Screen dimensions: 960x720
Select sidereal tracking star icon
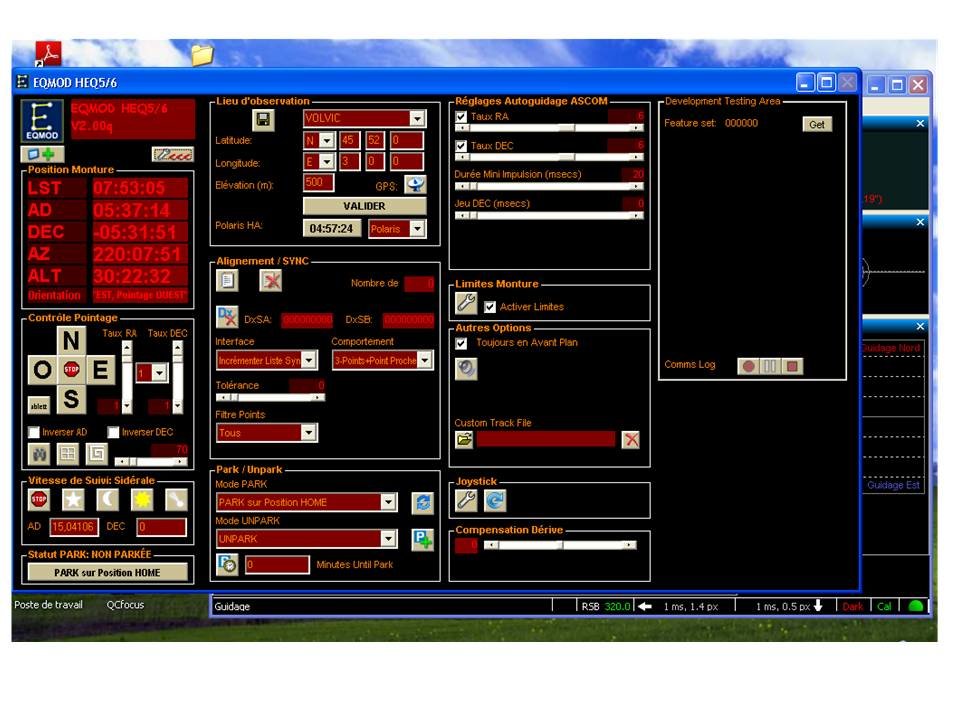pos(73,500)
